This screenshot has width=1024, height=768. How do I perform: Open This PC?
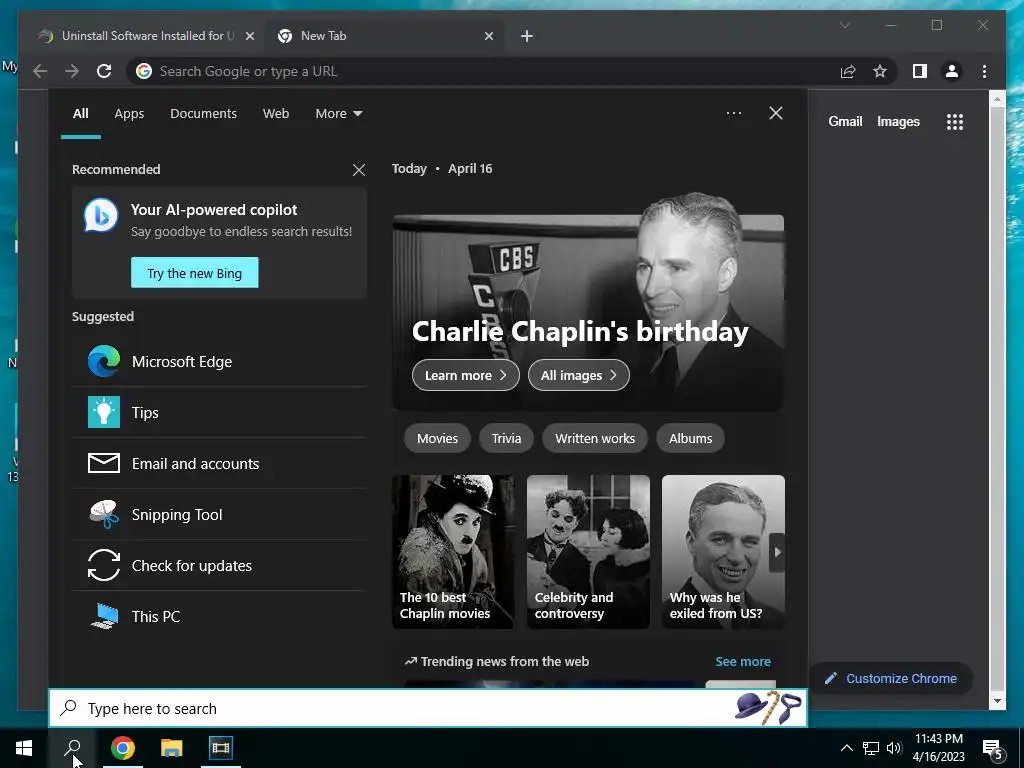(219, 616)
